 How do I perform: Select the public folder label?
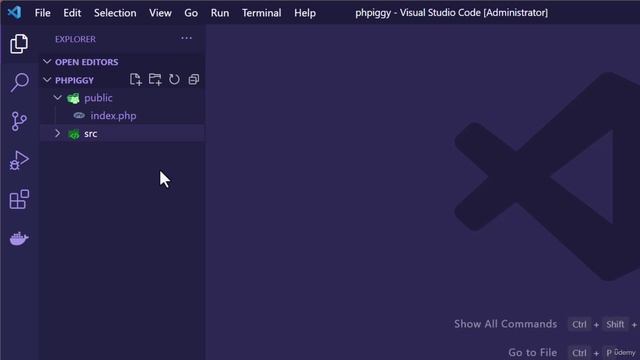click(x=98, y=98)
